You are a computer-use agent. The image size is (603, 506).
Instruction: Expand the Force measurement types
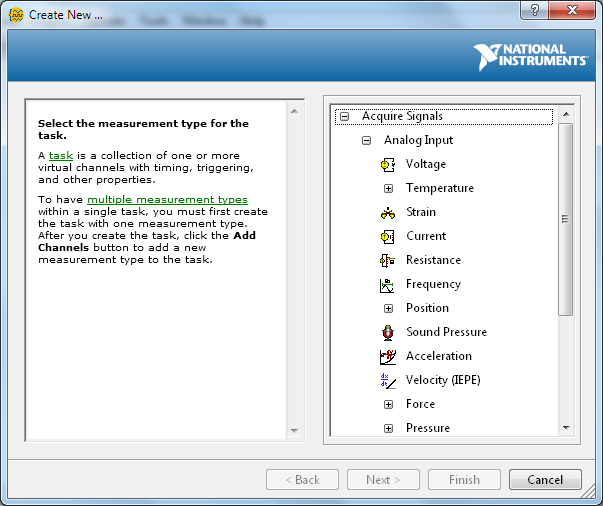tap(388, 404)
